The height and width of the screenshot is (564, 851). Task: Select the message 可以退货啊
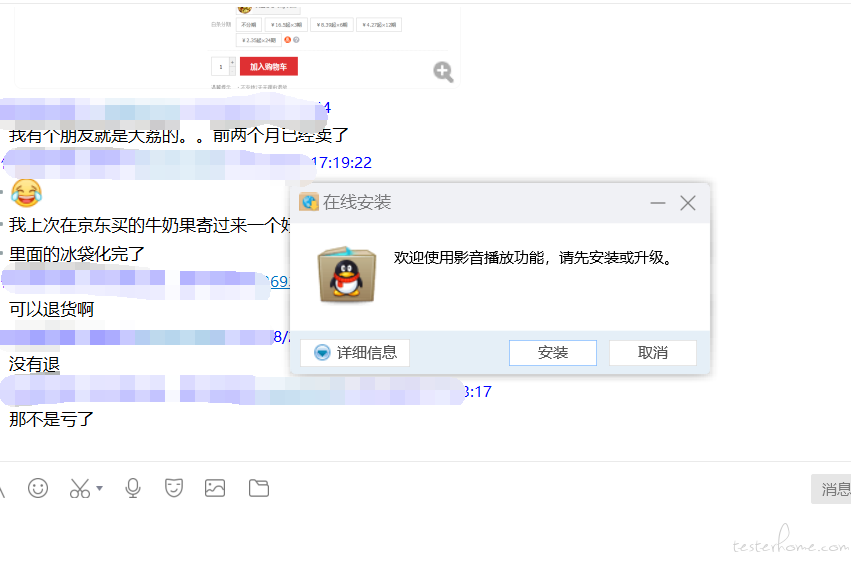pyautogui.click(x=52, y=309)
